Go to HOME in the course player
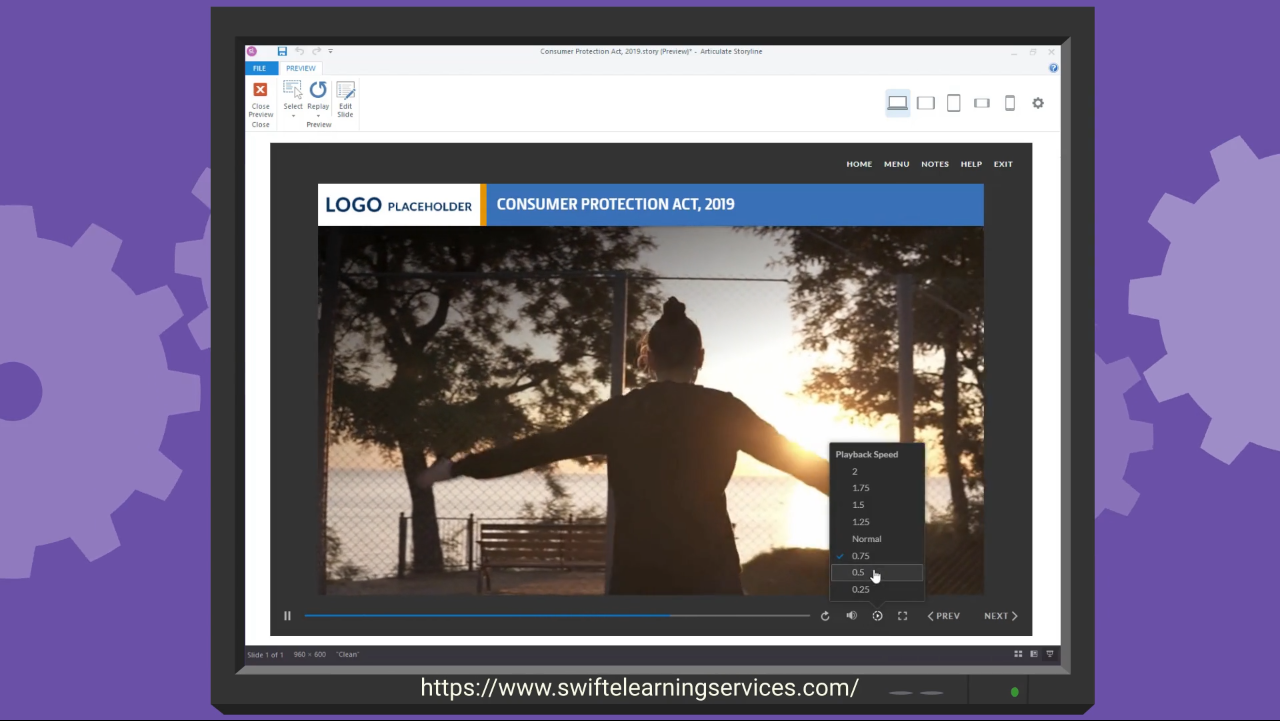 (x=859, y=164)
